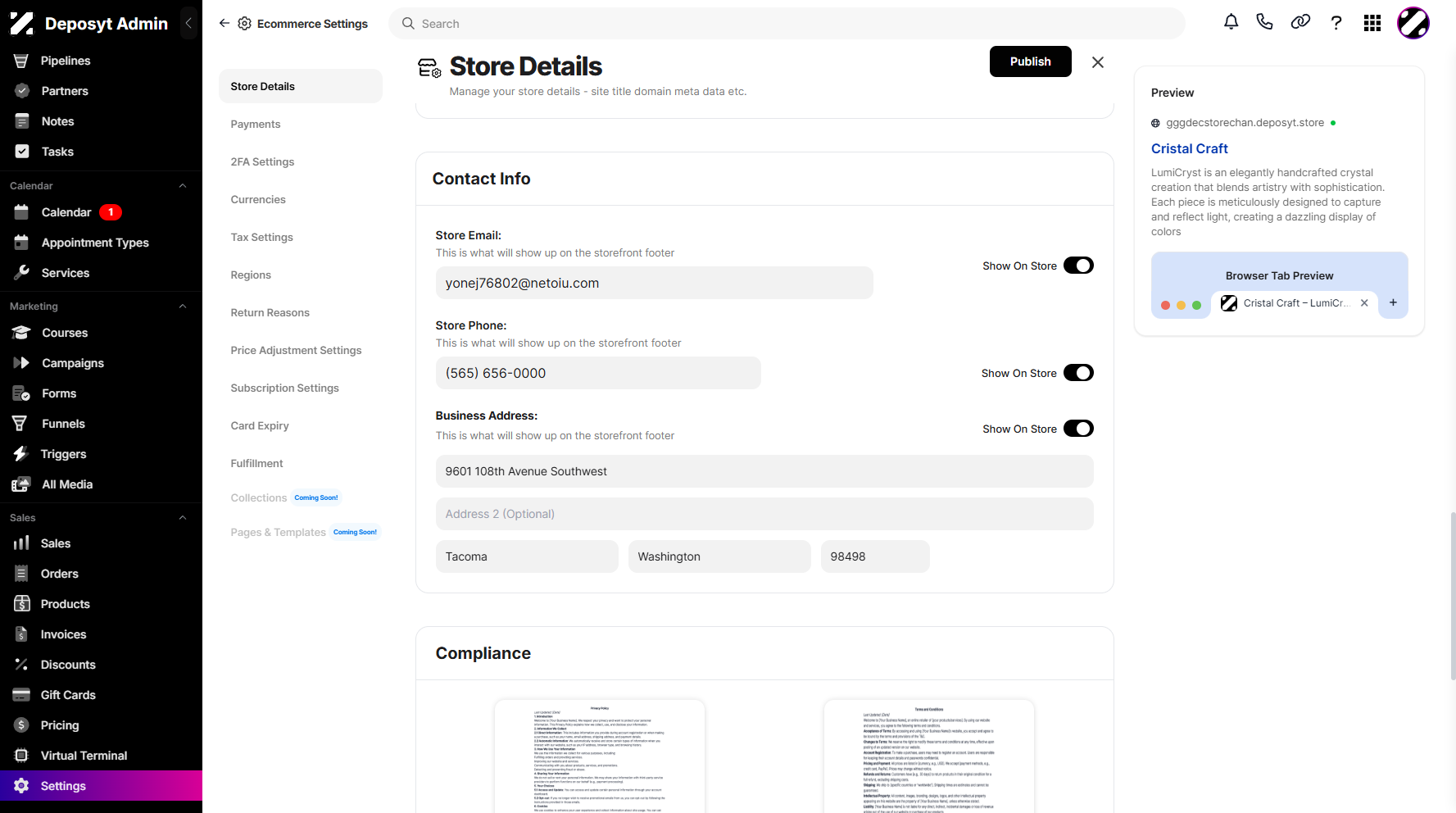Viewport: 1456px width, 813px height.
Task: Collapse the Sales sidebar section
Action: (183, 518)
